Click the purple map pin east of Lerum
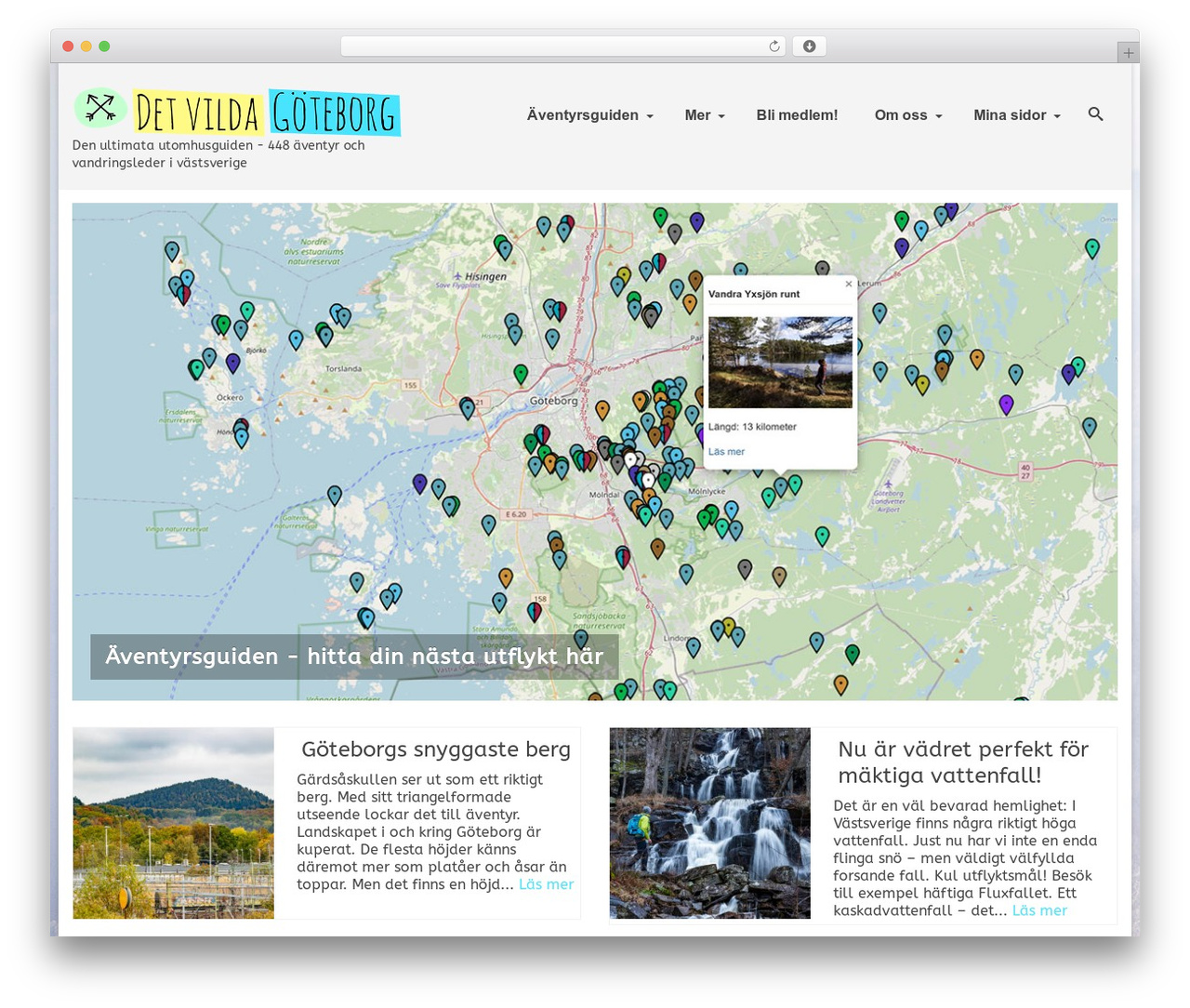The image size is (1190, 1008). (x=1006, y=405)
